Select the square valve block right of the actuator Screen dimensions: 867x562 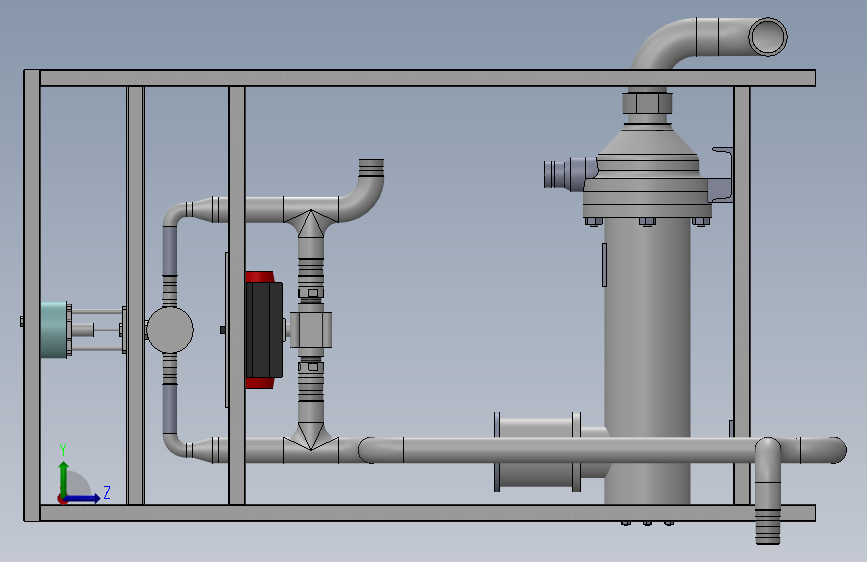[311, 330]
